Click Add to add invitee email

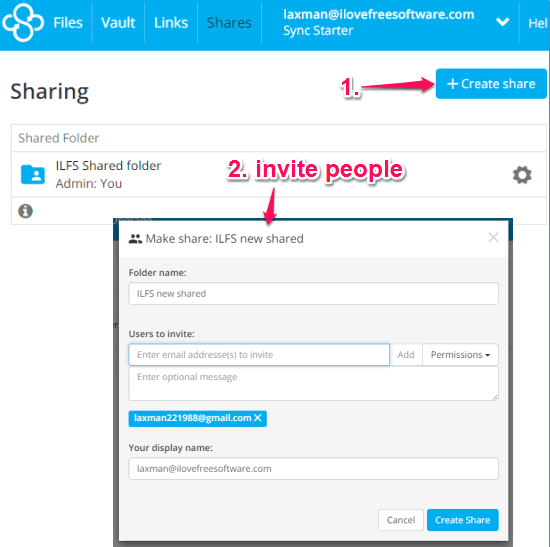[406, 355]
